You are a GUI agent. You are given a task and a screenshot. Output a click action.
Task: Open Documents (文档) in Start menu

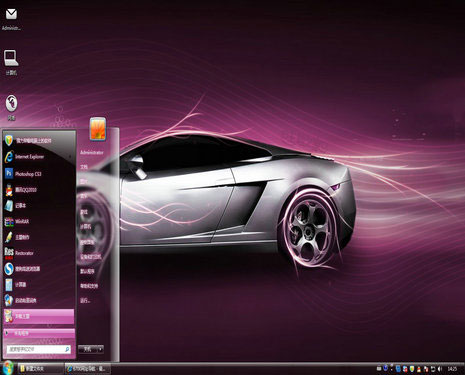(84, 167)
